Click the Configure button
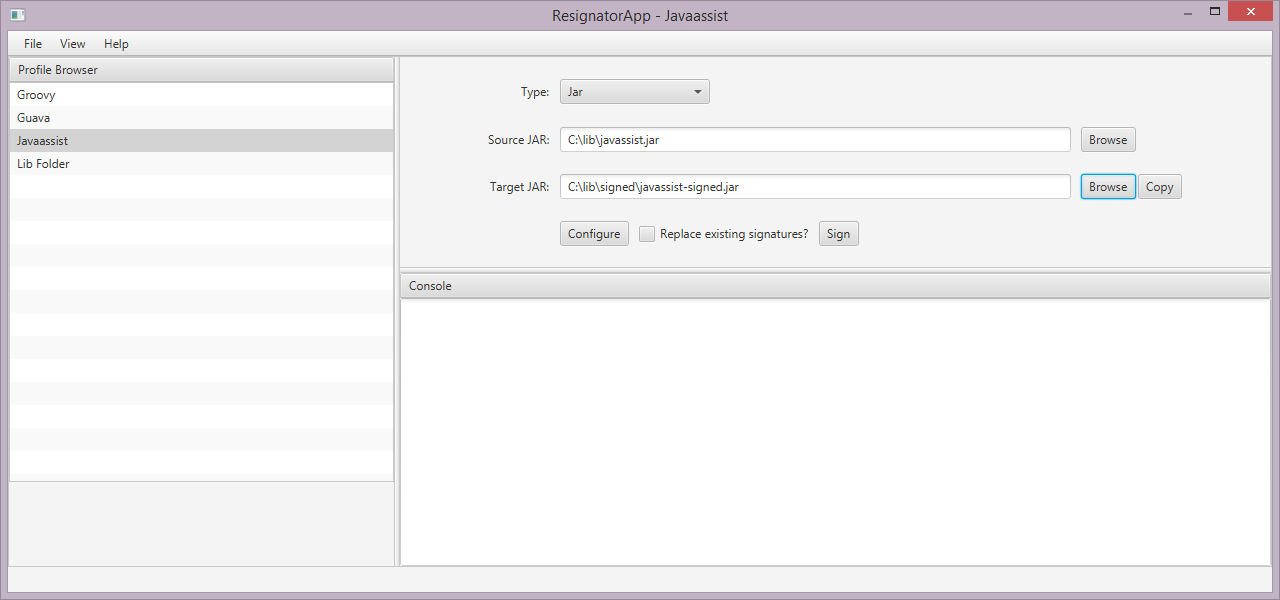The width and height of the screenshot is (1280, 600). 594,234
